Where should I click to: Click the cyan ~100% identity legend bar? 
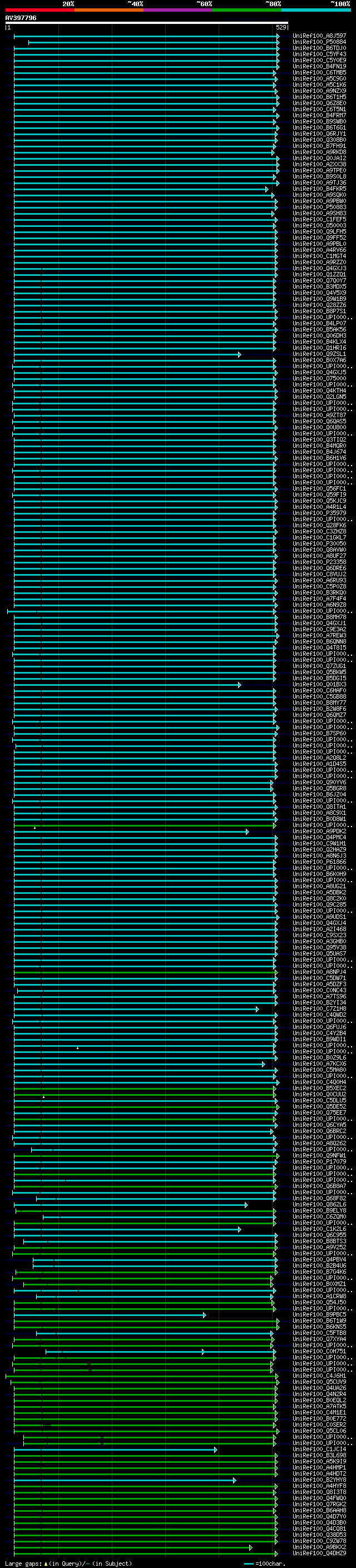(316, 10)
